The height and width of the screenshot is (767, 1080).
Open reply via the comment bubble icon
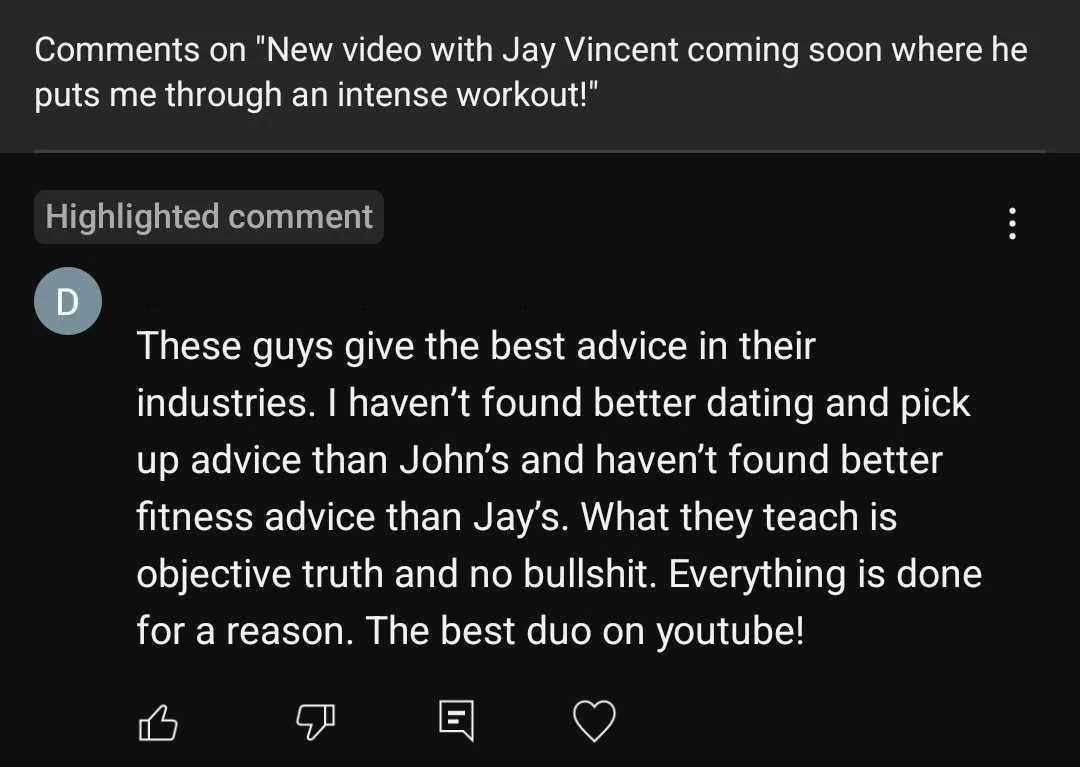(x=457, y=721)
